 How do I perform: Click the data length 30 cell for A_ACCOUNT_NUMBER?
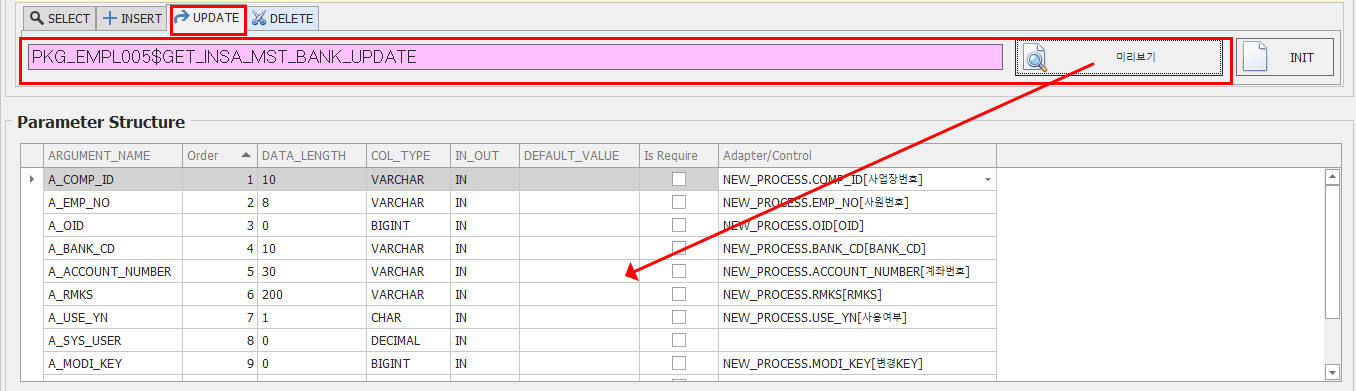pyautogui.click(x=312, y=271)
